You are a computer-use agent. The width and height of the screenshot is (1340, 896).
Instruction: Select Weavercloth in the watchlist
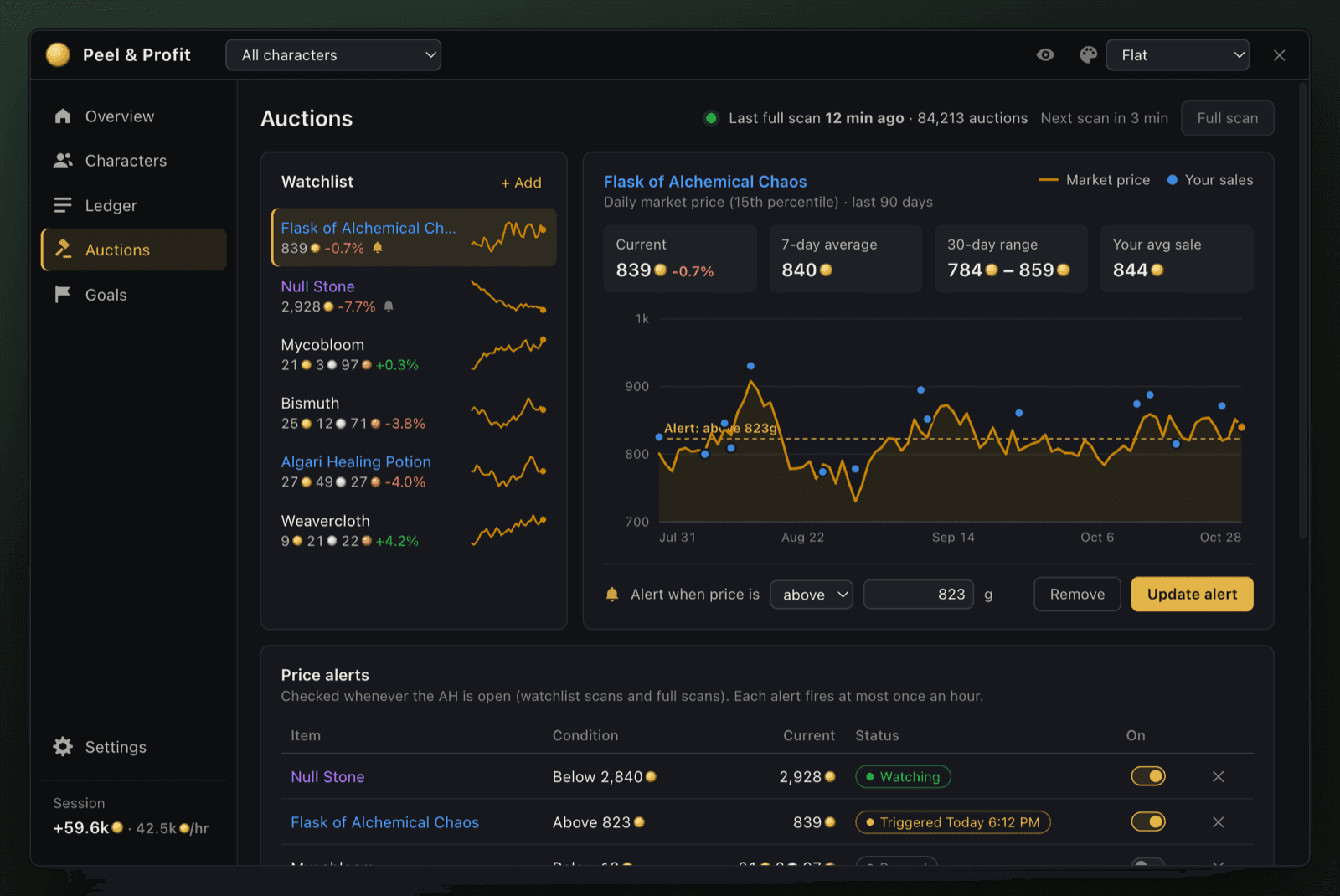coord(415,531)
